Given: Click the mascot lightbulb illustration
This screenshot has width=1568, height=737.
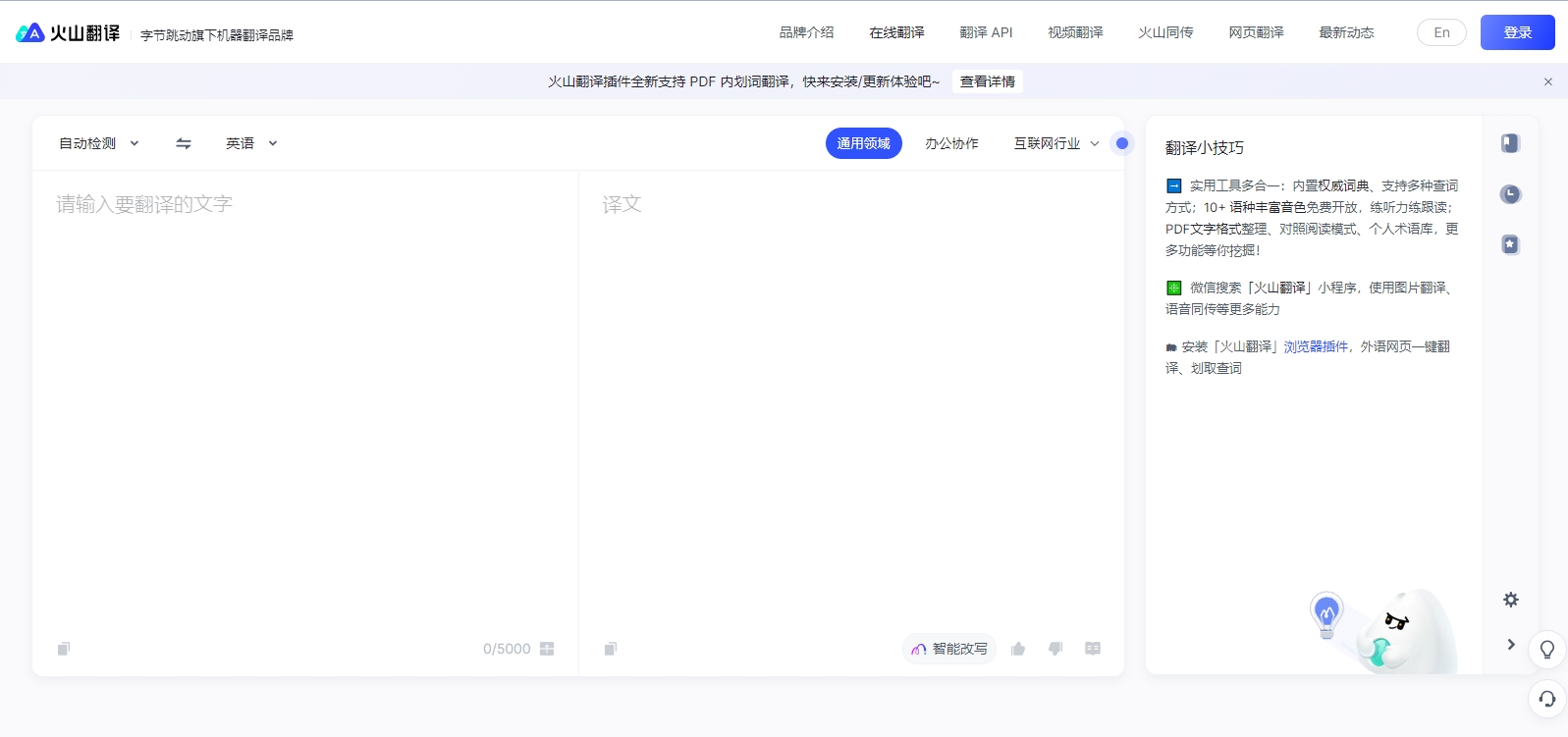Looking at the screenshot, I should pos(1326,615).
